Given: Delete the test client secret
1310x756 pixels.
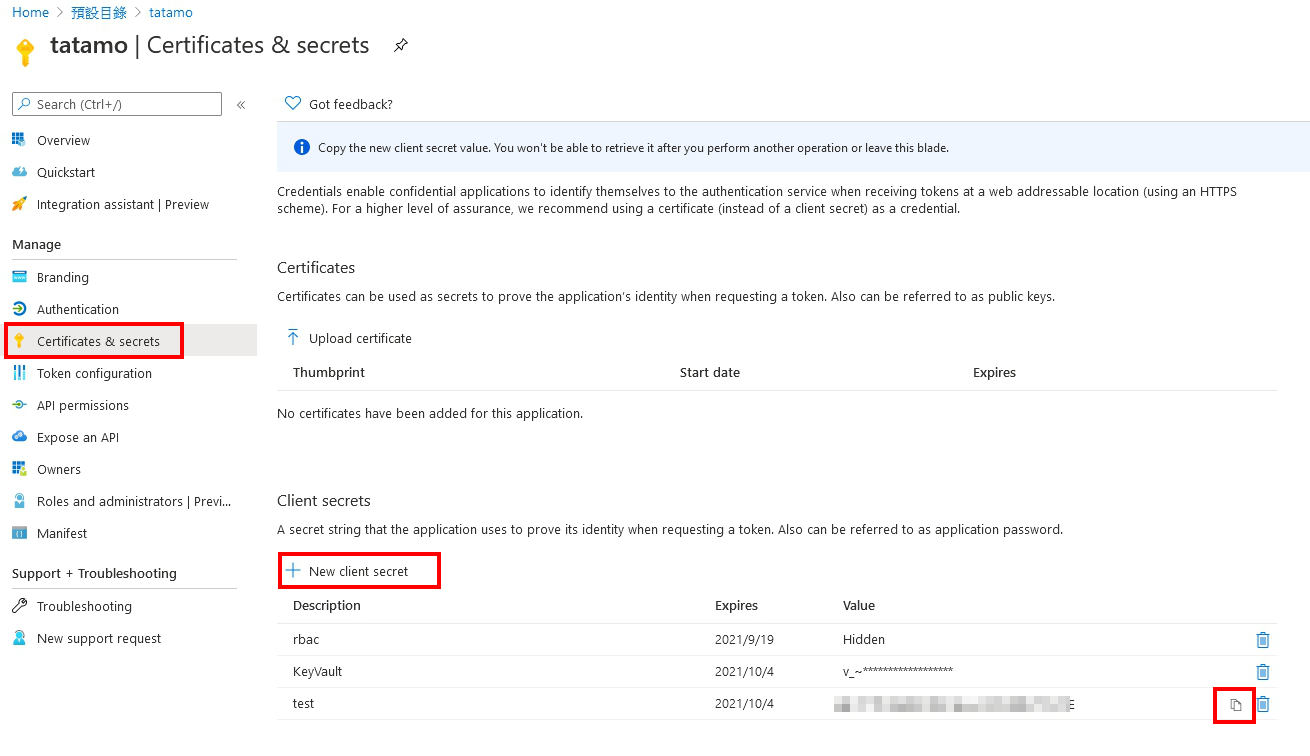Looking at the screenshot, I should pos(1263,704).
